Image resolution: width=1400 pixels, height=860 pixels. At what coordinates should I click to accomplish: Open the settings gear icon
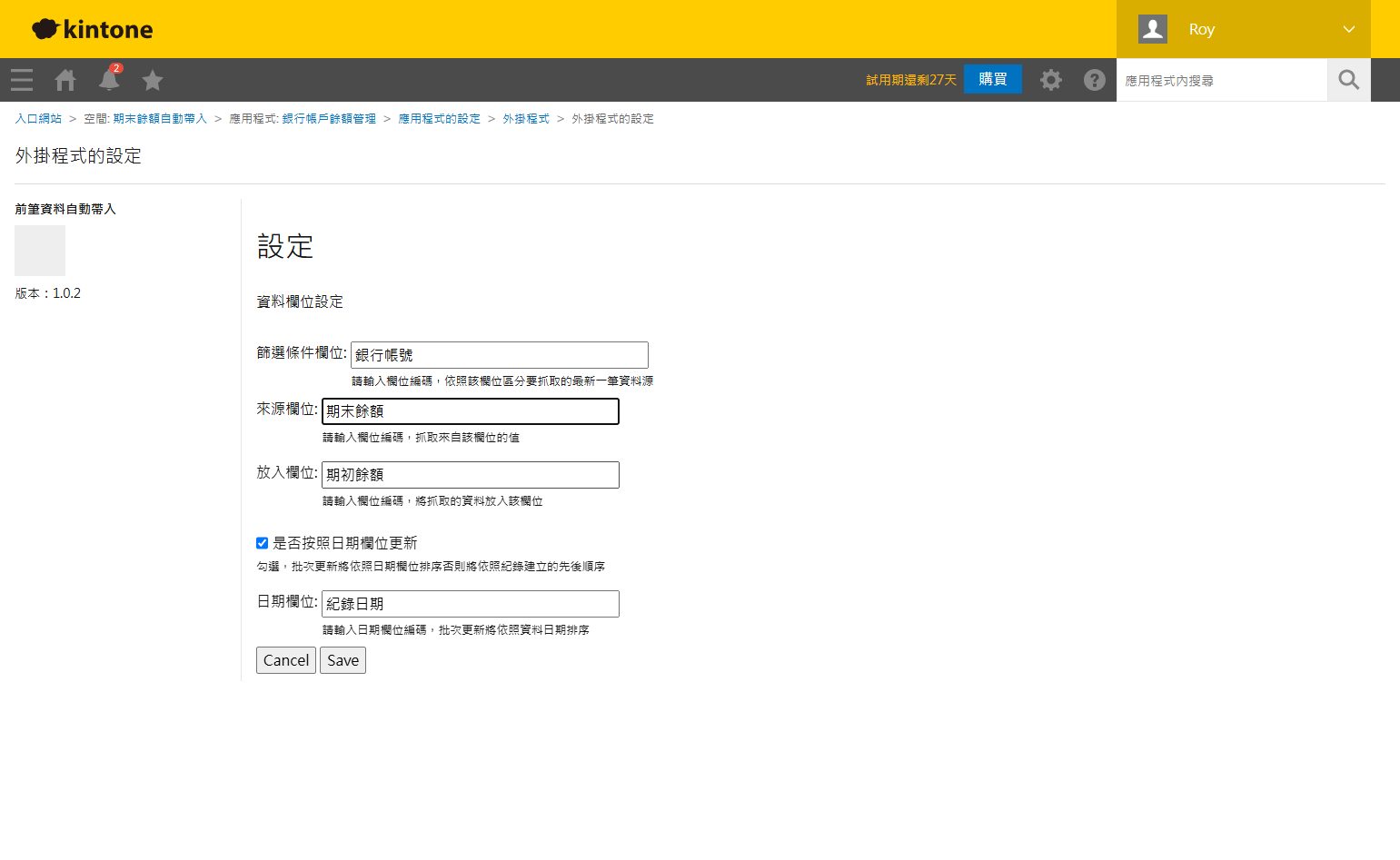tap(1051, 80)
